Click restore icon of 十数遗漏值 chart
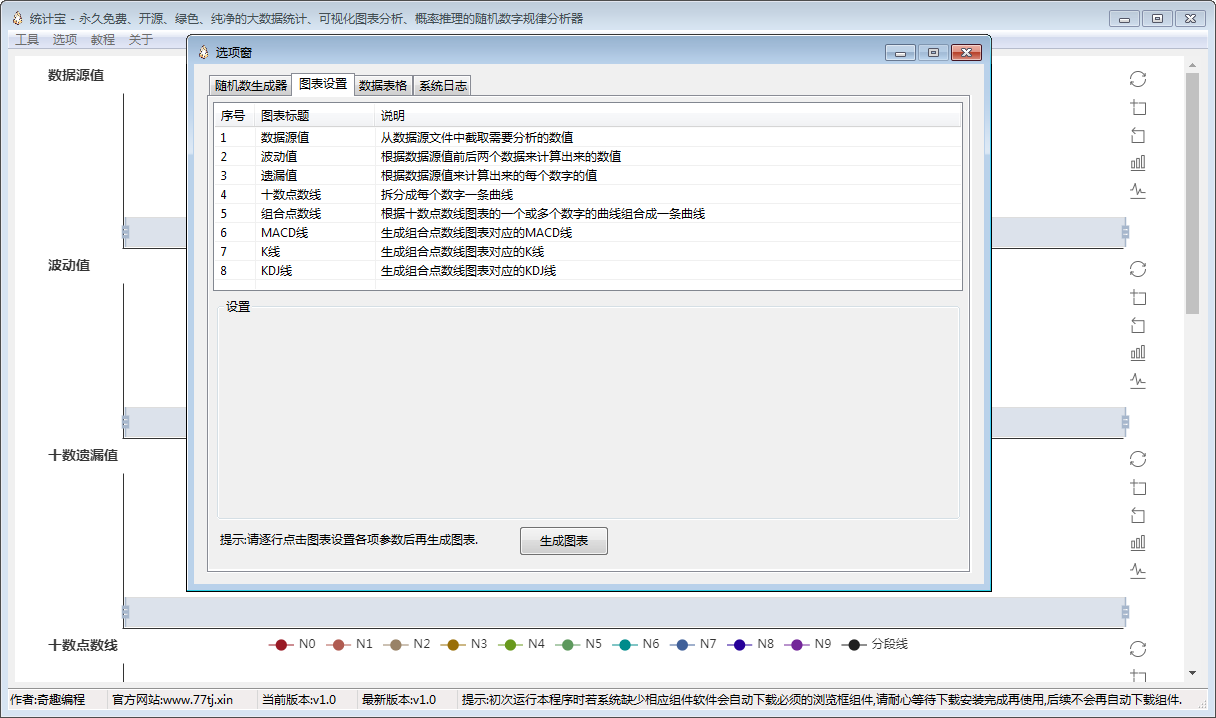The width and height of the screenshot is (1216, 718). (1137, 459)
